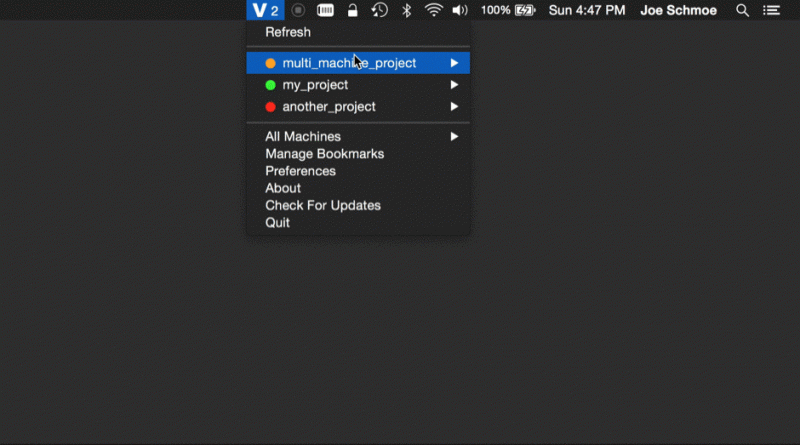Click the Vagrant V menu bar icon
800x445 pixels.
(265, 10)
